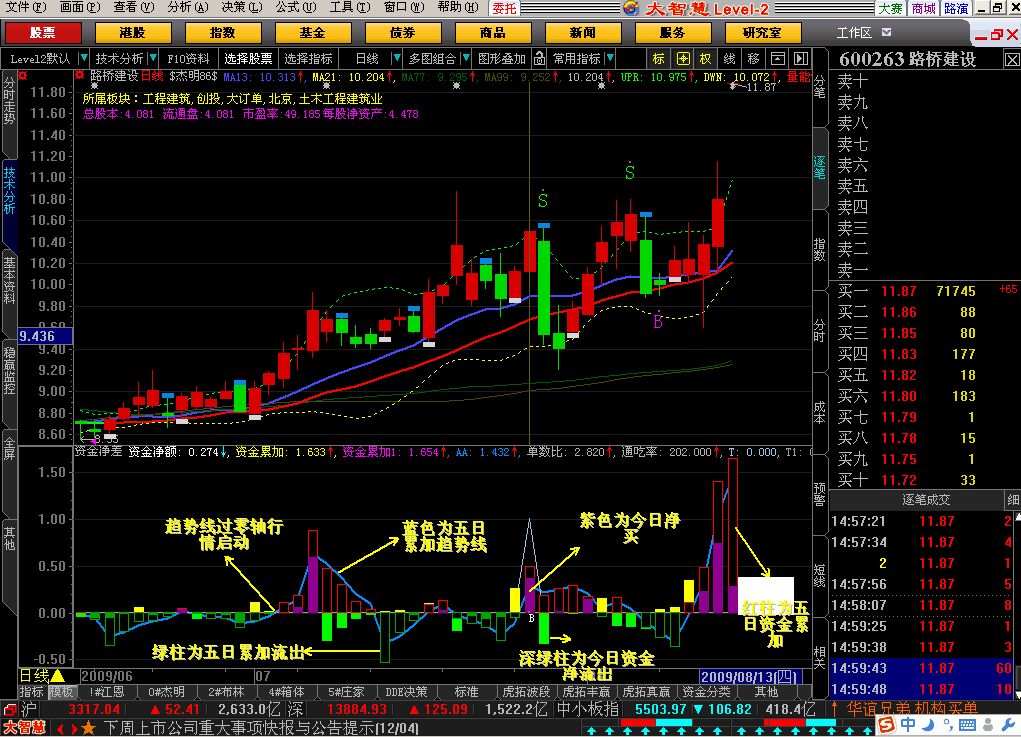Open the 文件 menu
1021x737 pixels.
pyautogui.click(x=26, y=8)
